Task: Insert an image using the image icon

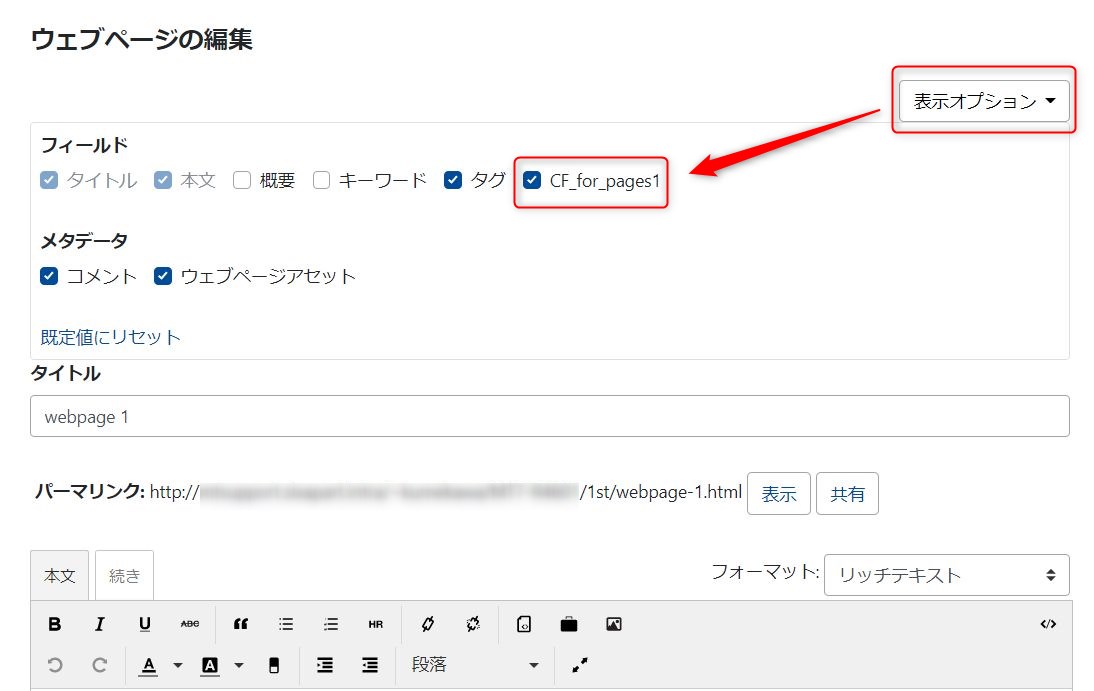Action: coord(613,623)
